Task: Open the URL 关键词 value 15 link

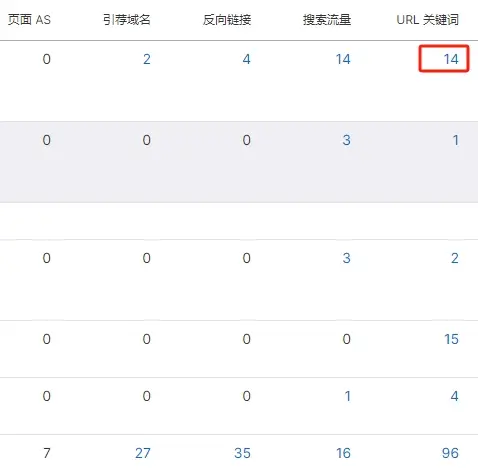Action: (x=451, y=339)
